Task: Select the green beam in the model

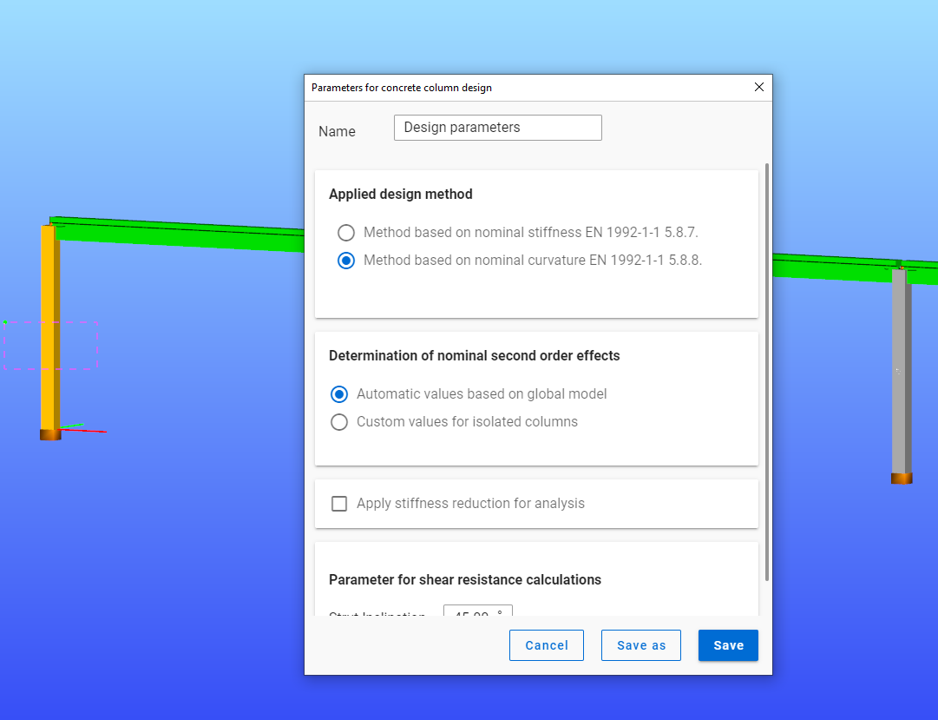Action: 179,233
